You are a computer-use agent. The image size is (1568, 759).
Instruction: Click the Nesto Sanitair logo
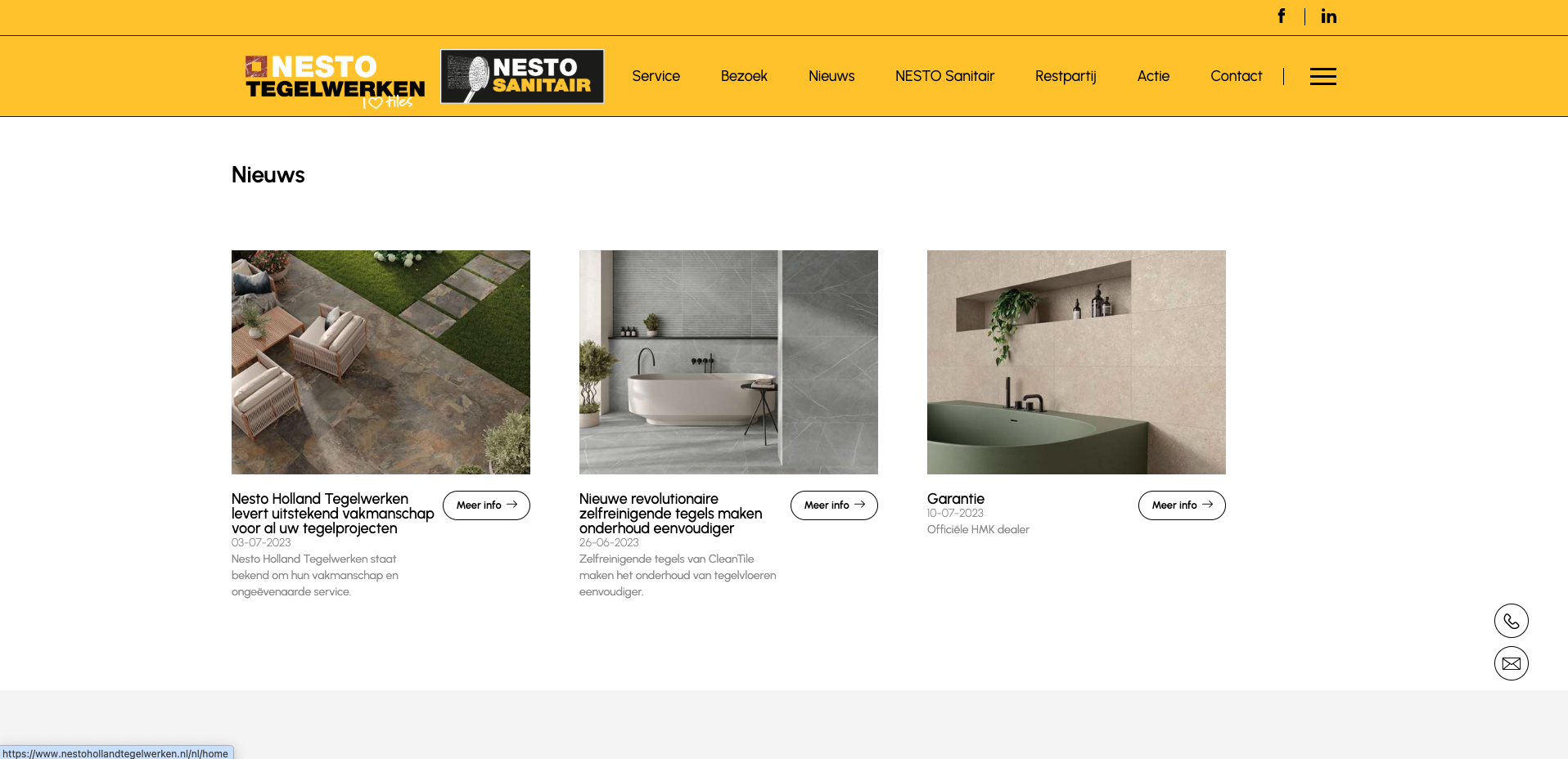[522, 76]
